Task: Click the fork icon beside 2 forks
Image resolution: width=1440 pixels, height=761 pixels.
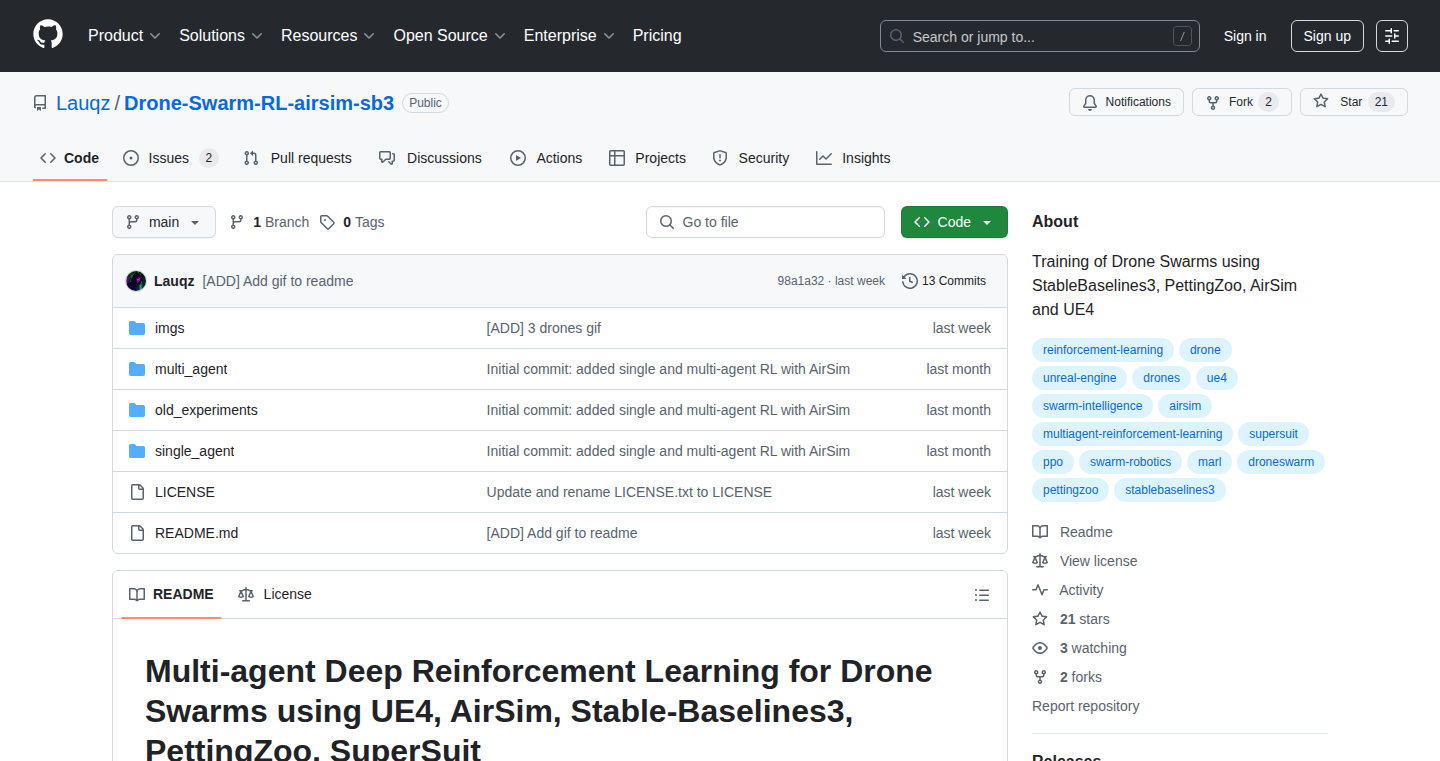Action: pyautogui.click(x=1040, y=677)
